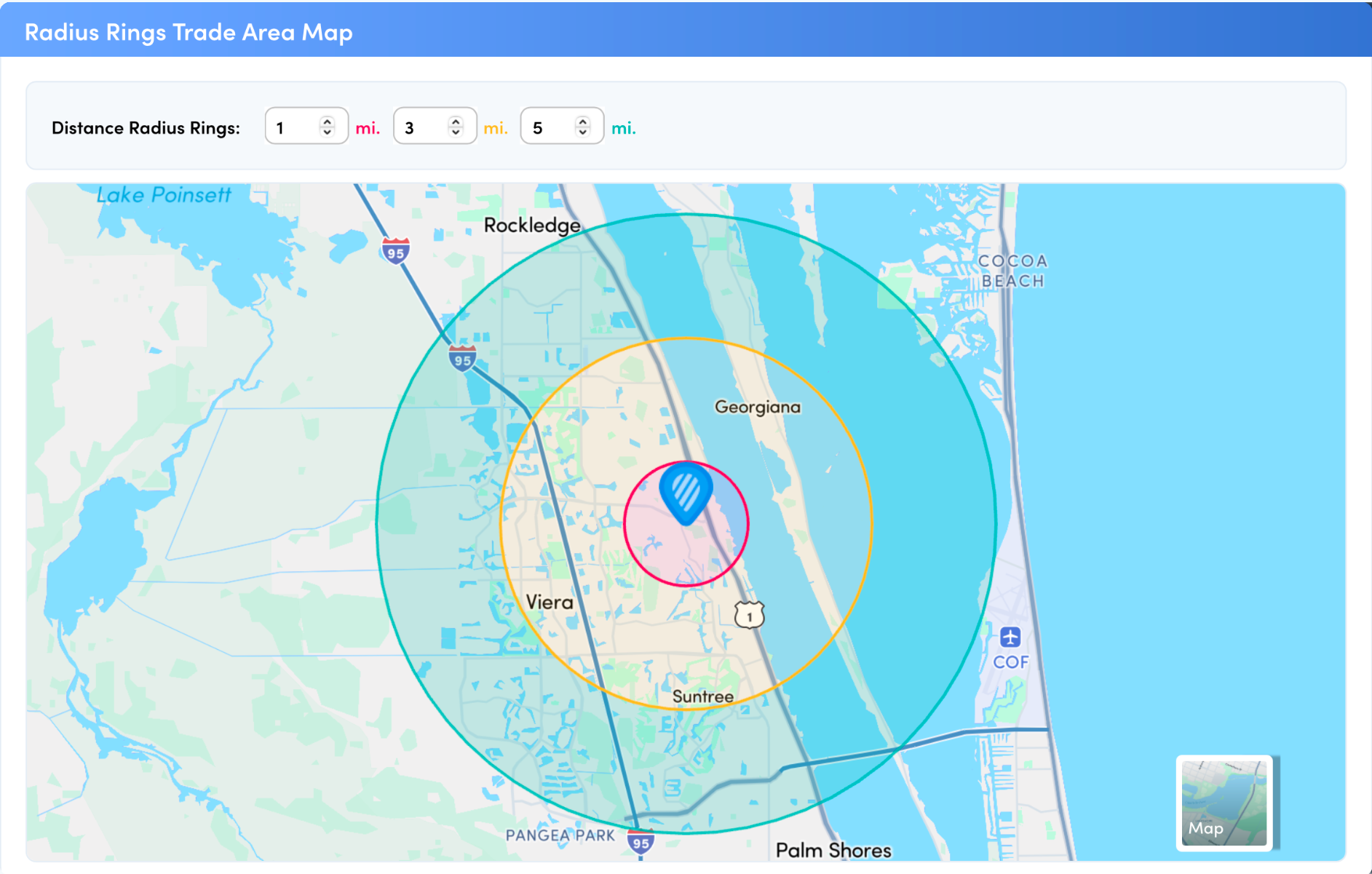
Task: Decrease the 3 mile ring radius
Action: click(456, 132)
